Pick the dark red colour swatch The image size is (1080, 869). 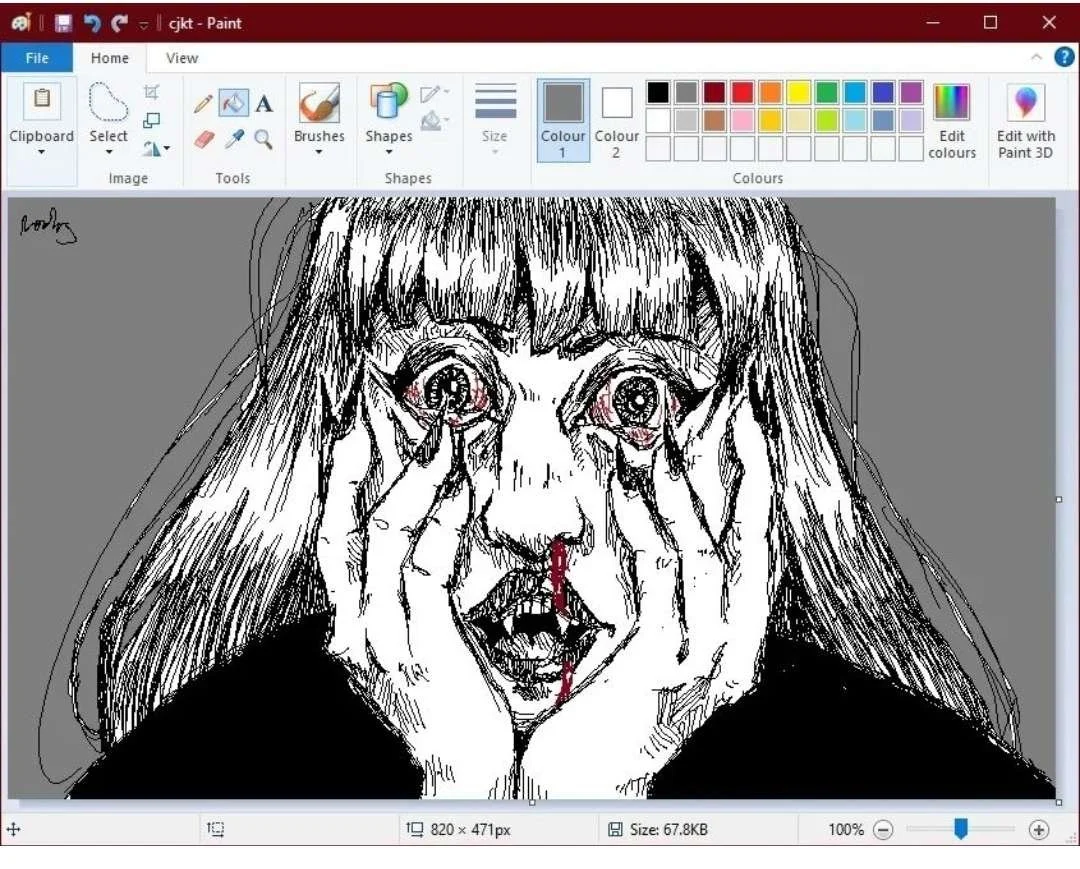point(714,92)
